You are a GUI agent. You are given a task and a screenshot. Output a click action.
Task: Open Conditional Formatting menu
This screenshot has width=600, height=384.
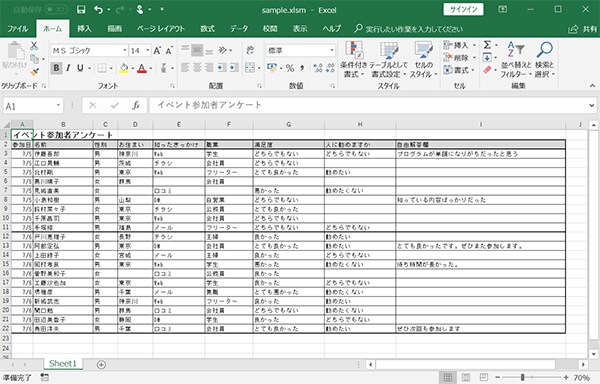(354, 60)
